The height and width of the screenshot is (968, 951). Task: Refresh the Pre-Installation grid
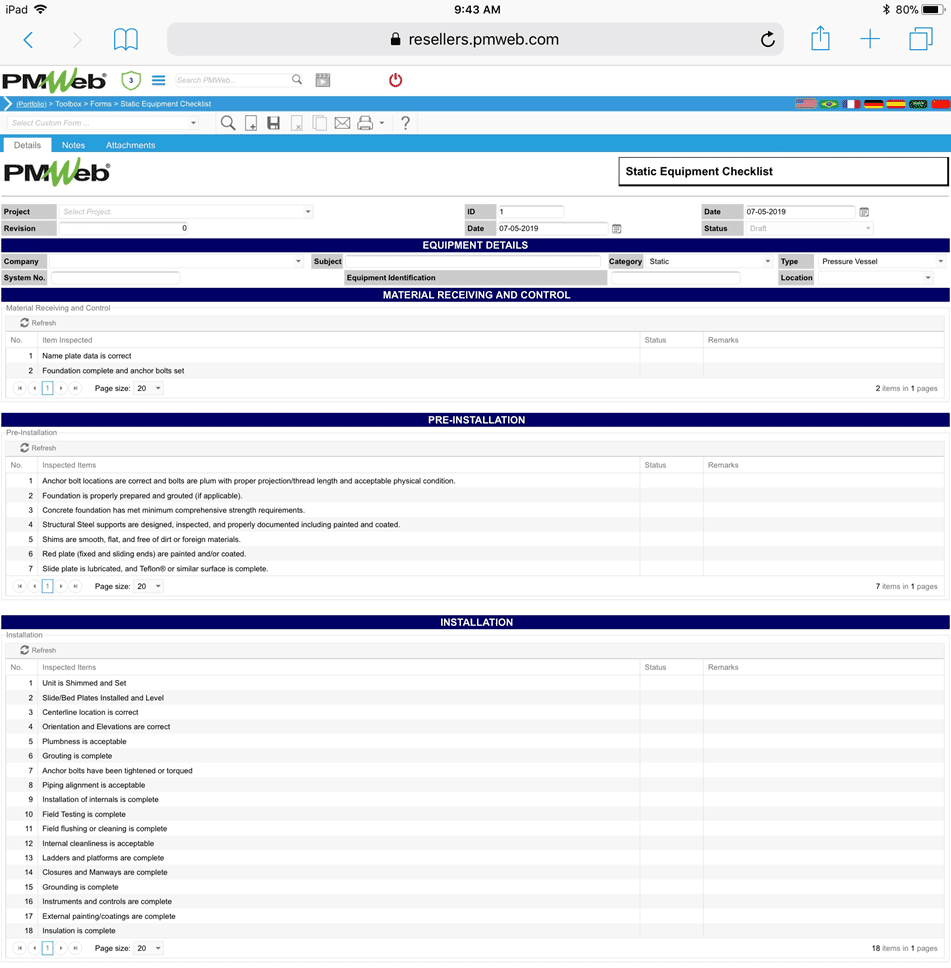38,448
